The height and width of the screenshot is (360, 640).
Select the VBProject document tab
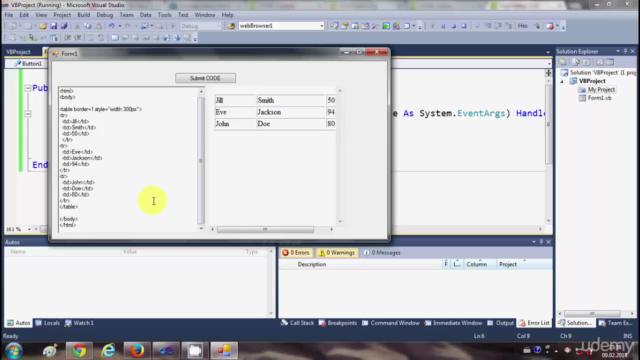[x=18, y=52]
